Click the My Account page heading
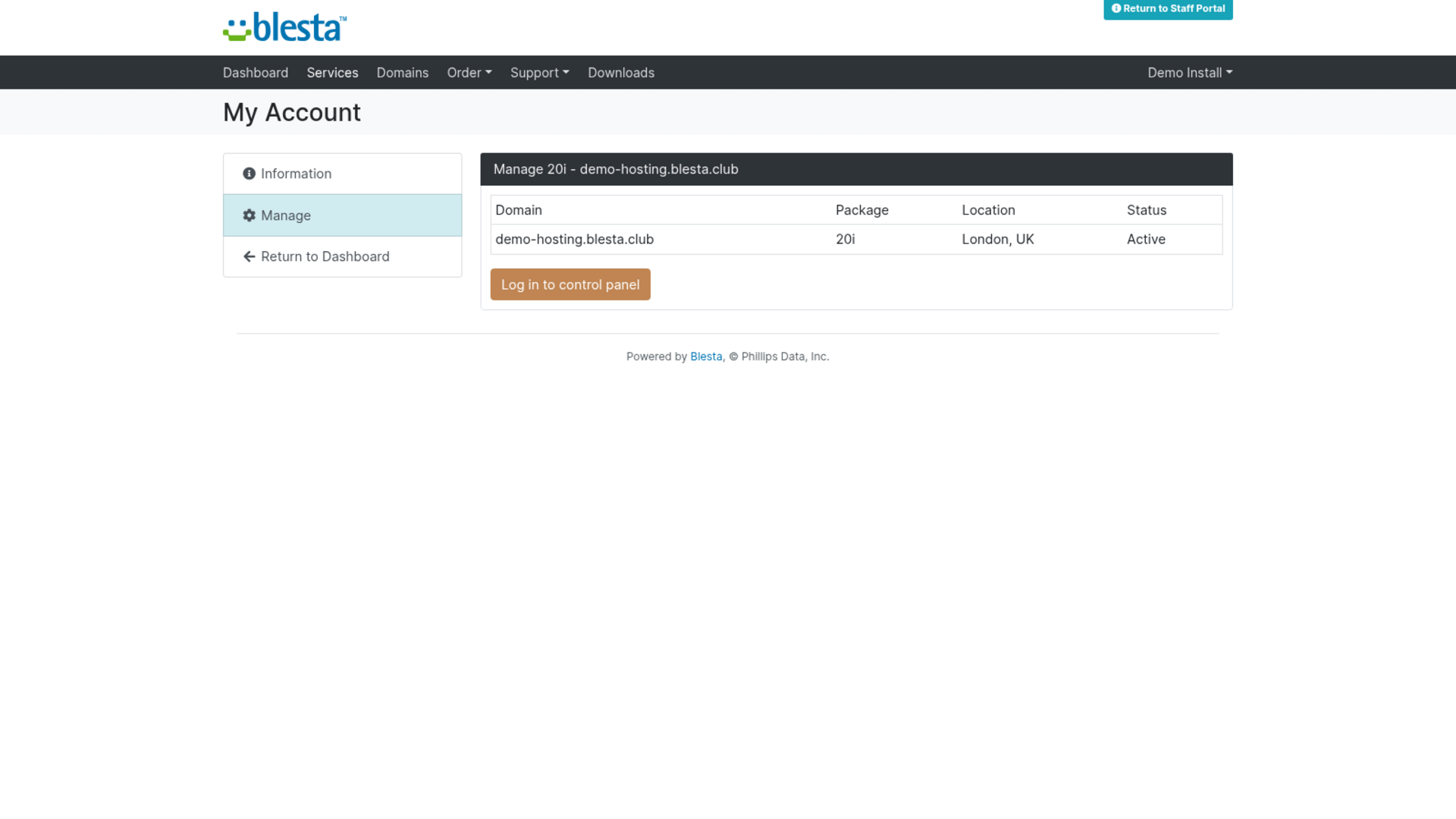Screen dimensions: 1456x819 pos(292,112)
